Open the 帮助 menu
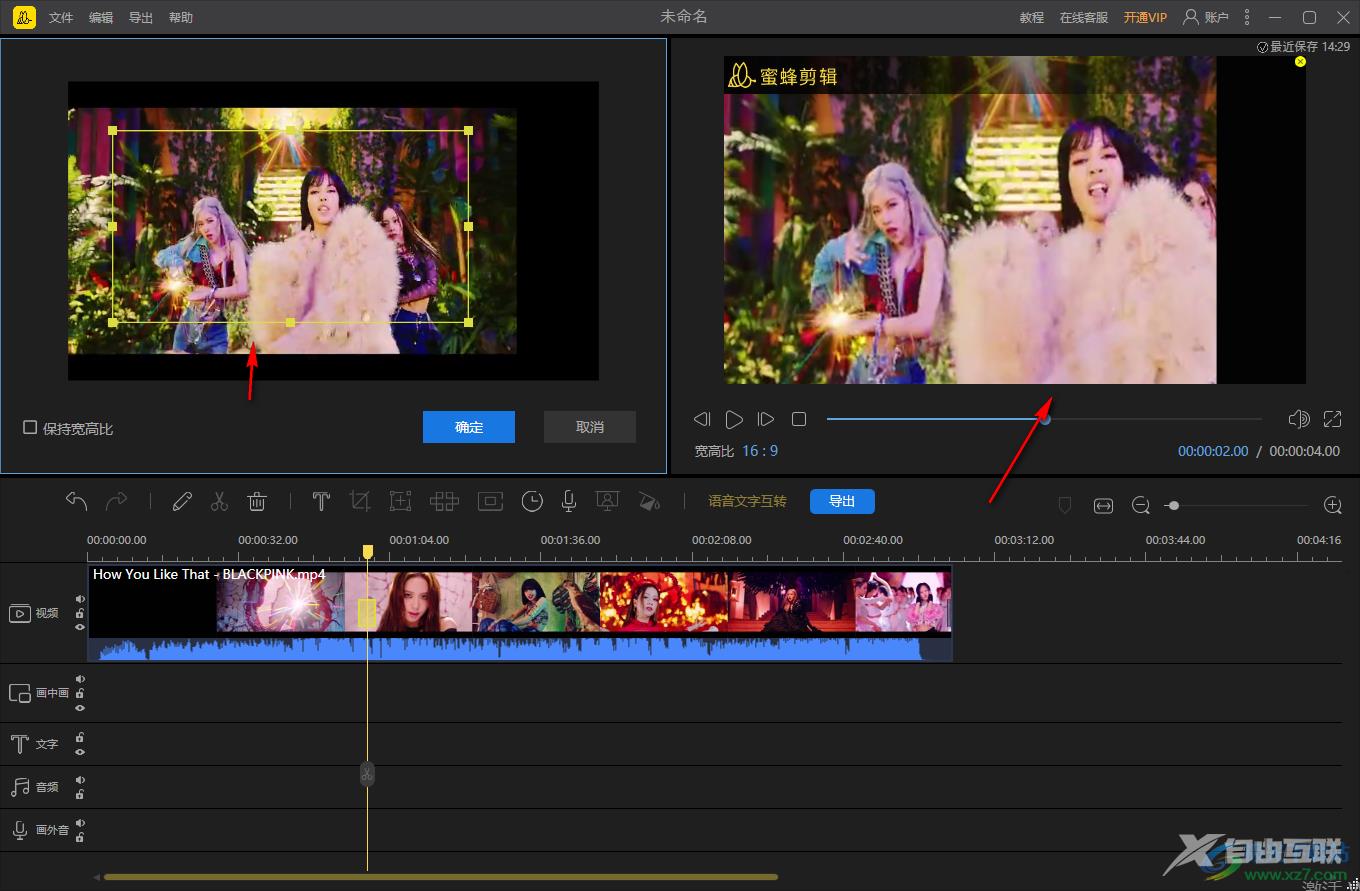This screenshot has height=891, width=1360. [x=181, y=18]
